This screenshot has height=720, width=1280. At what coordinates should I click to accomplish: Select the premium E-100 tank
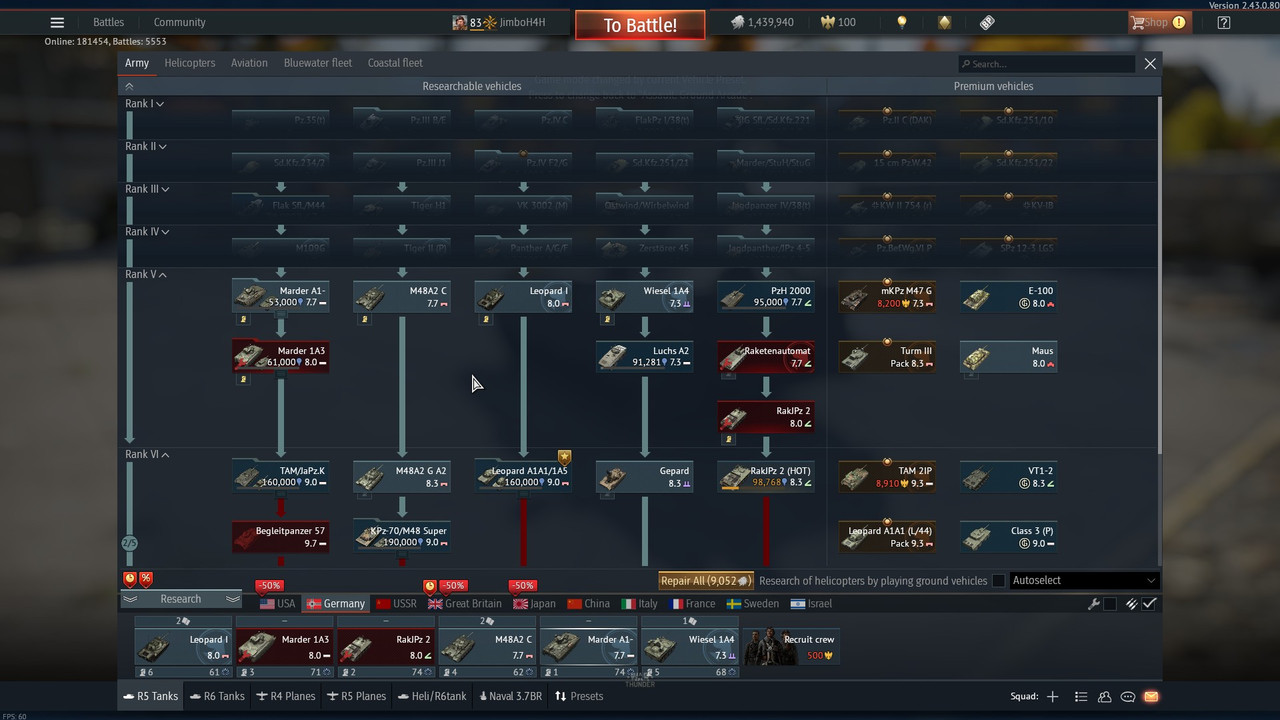(x=1008, y=296)
